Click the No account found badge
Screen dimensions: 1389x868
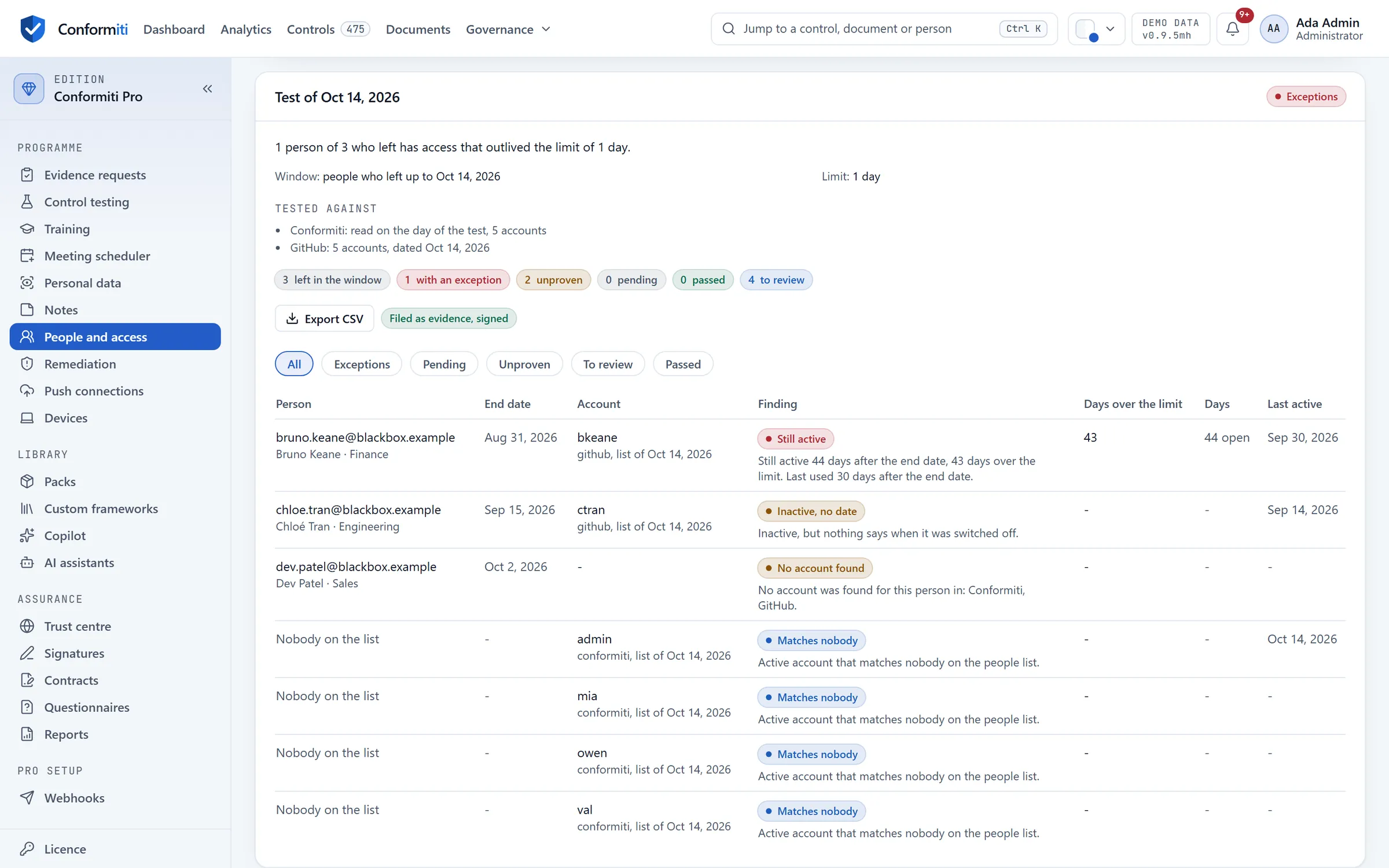coord(815,568)
